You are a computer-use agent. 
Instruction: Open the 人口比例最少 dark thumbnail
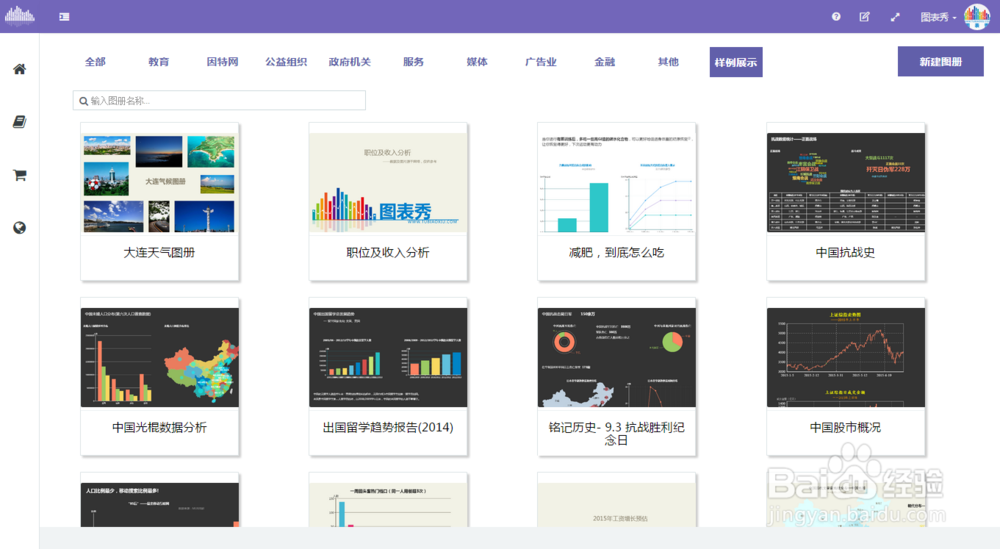tap(159, 504)
